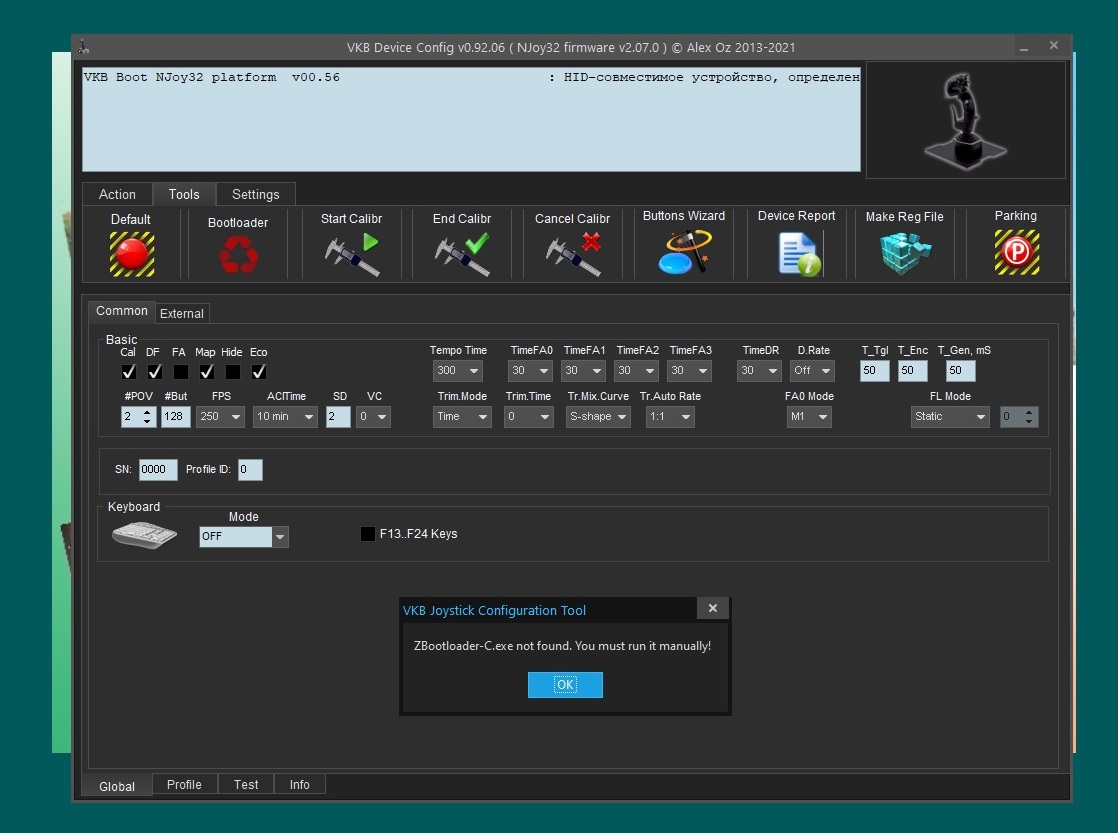Enable the F13..F24 Keys checkbox
Screen dimensions: 1118x833
tap(368, 533)
